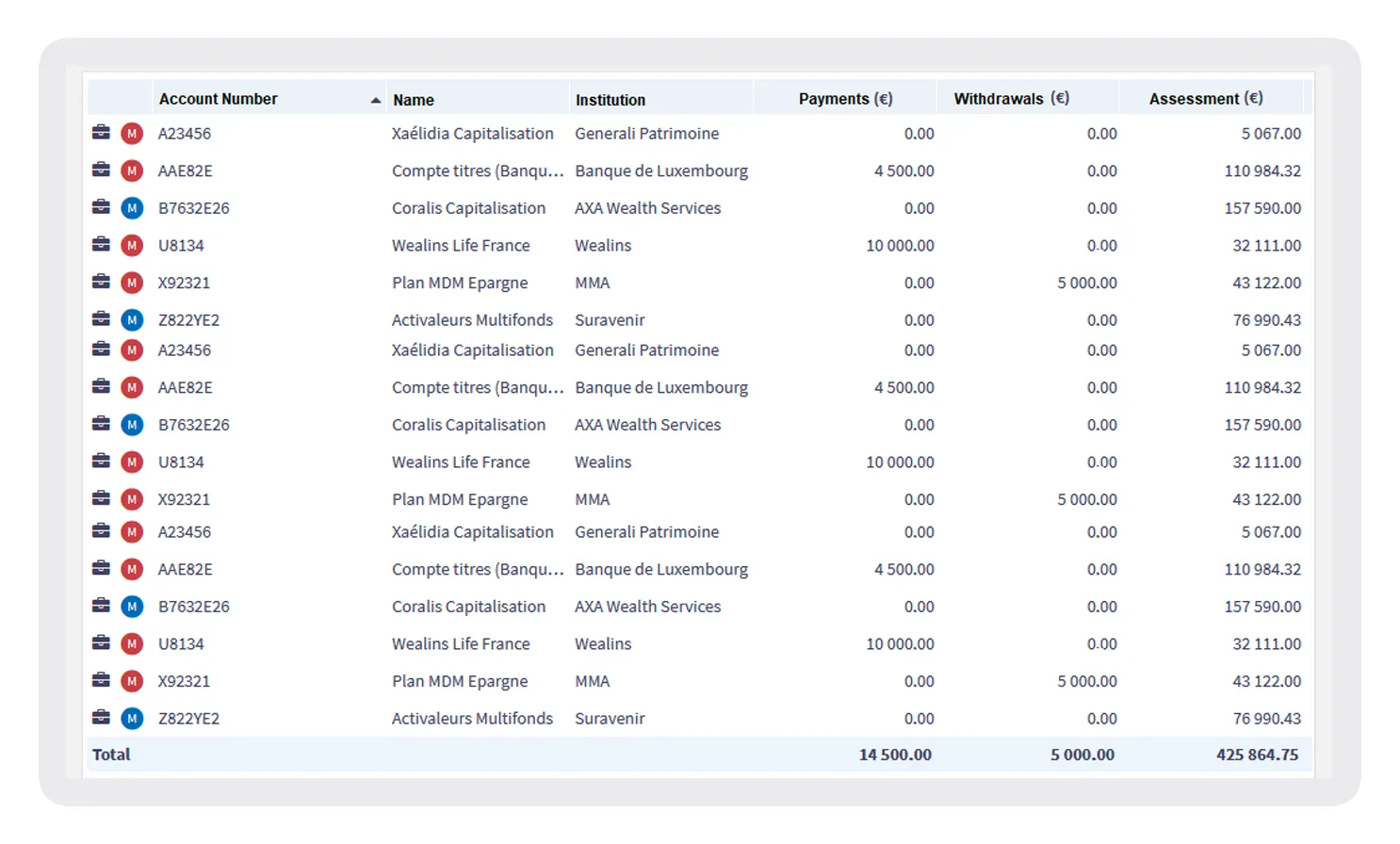Select withdrawal 5 000.00 in the middle X92321 row
The height and width of the screenshot is (844, 1400).
click(x=1086, y=499)
